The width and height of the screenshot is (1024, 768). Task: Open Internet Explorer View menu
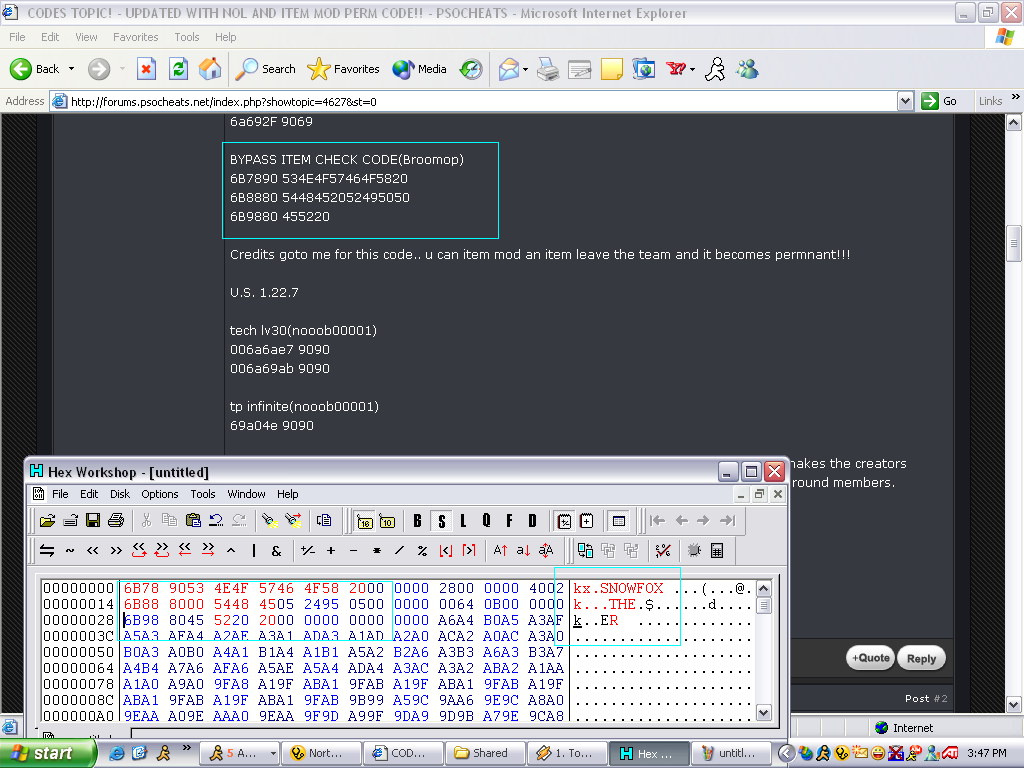pos(86,37)
